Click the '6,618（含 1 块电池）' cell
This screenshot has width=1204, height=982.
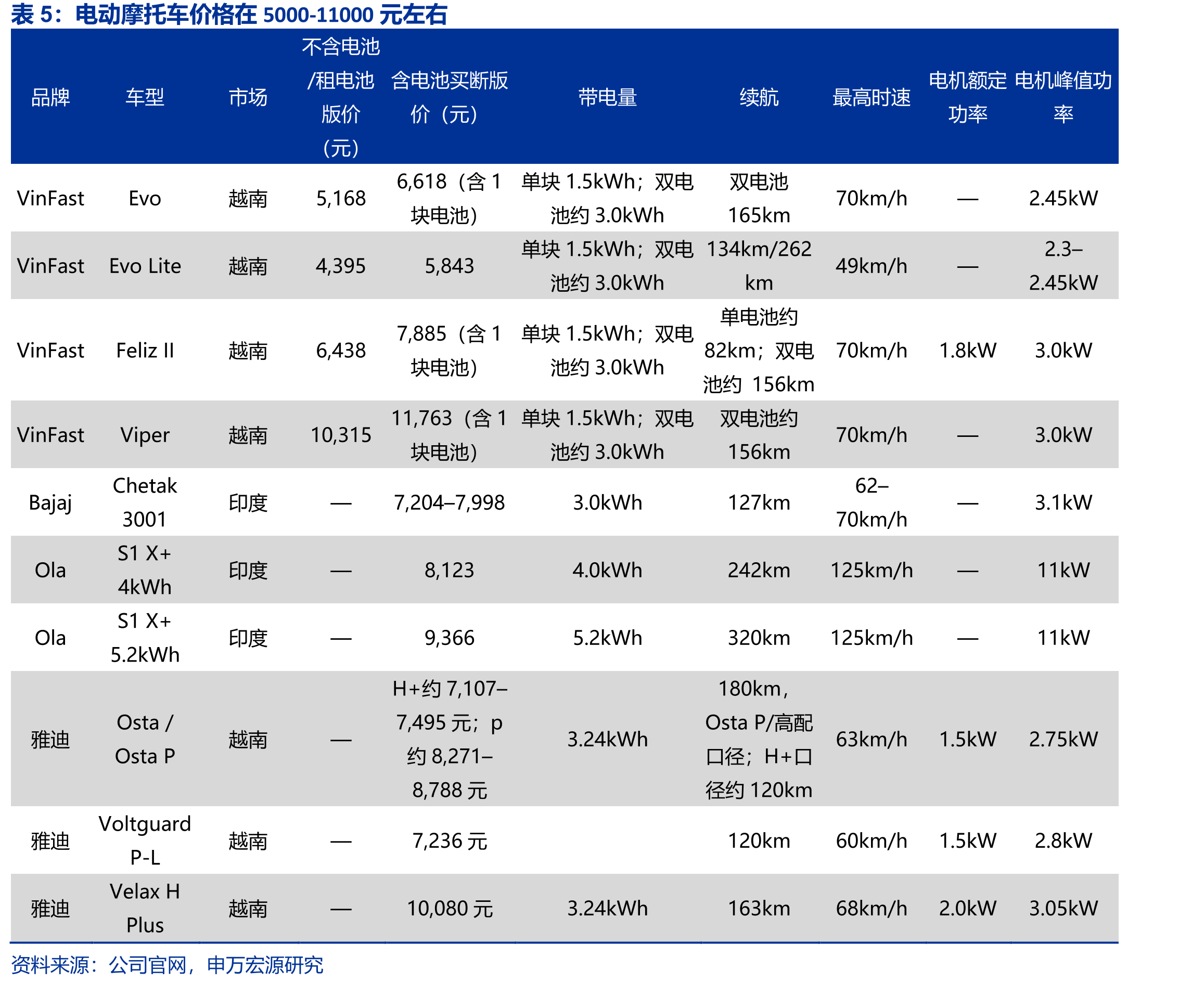coord(449,199)
